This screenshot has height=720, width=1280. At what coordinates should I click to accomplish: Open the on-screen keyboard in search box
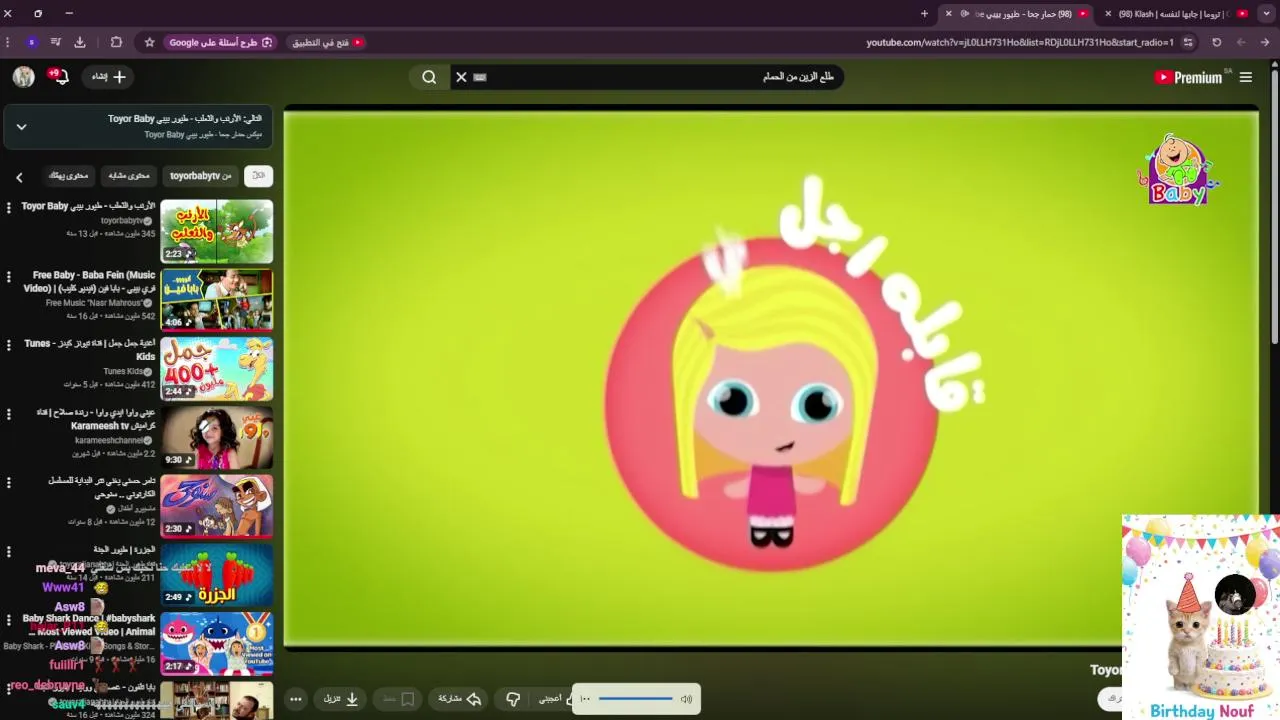480,77
